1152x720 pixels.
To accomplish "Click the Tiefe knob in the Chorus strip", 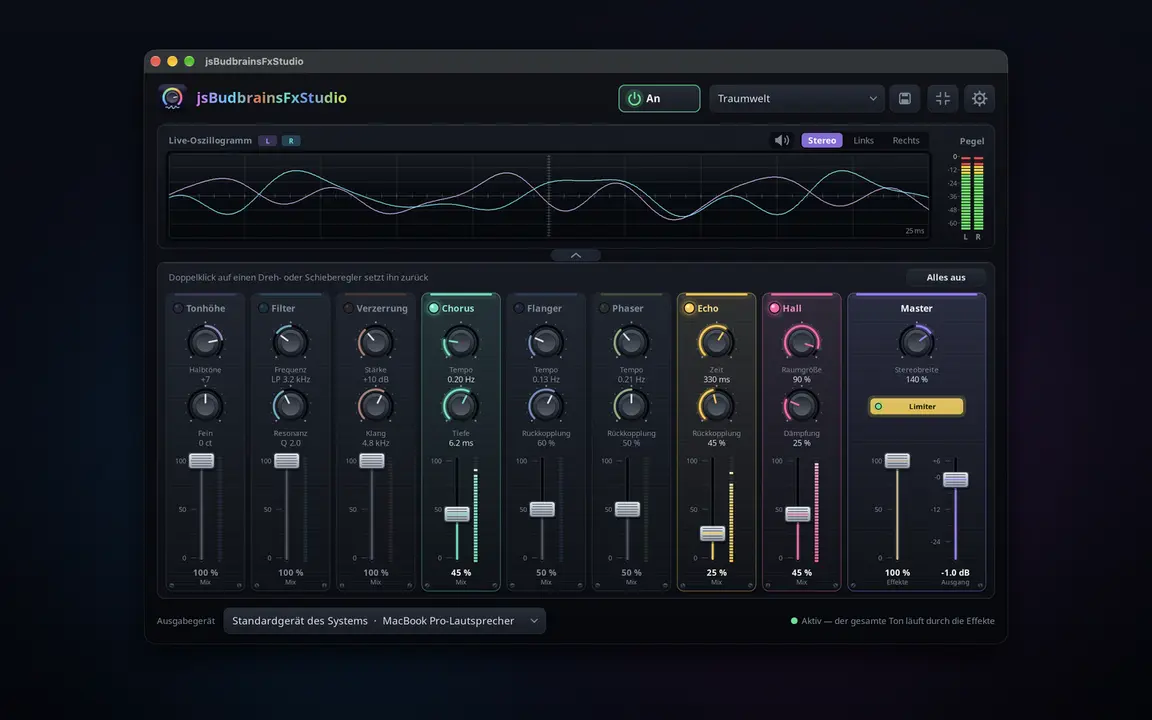I will tap(461, 406).
